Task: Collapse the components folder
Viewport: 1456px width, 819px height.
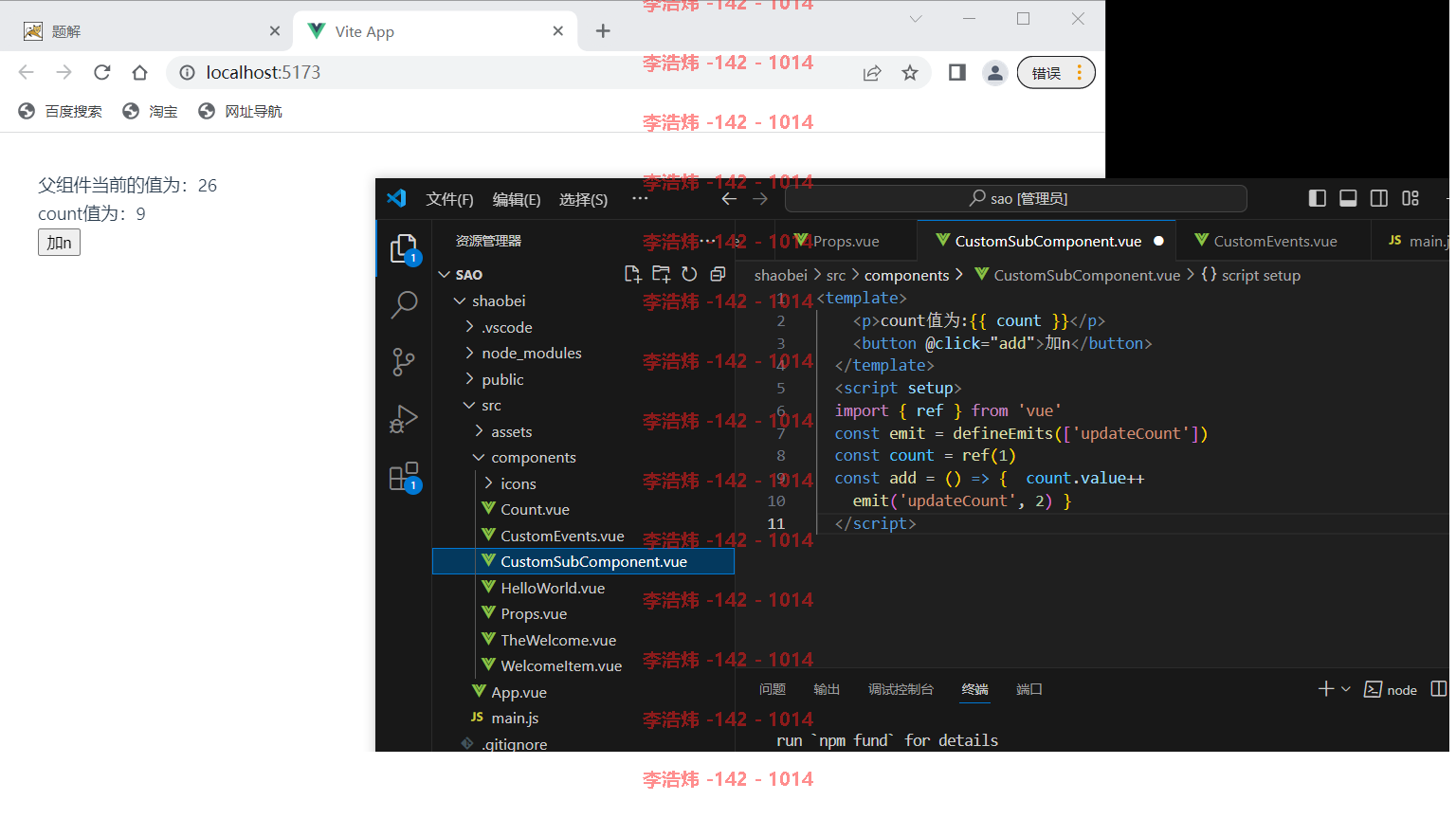Action: pyautogui.click(x=479, y=457)
